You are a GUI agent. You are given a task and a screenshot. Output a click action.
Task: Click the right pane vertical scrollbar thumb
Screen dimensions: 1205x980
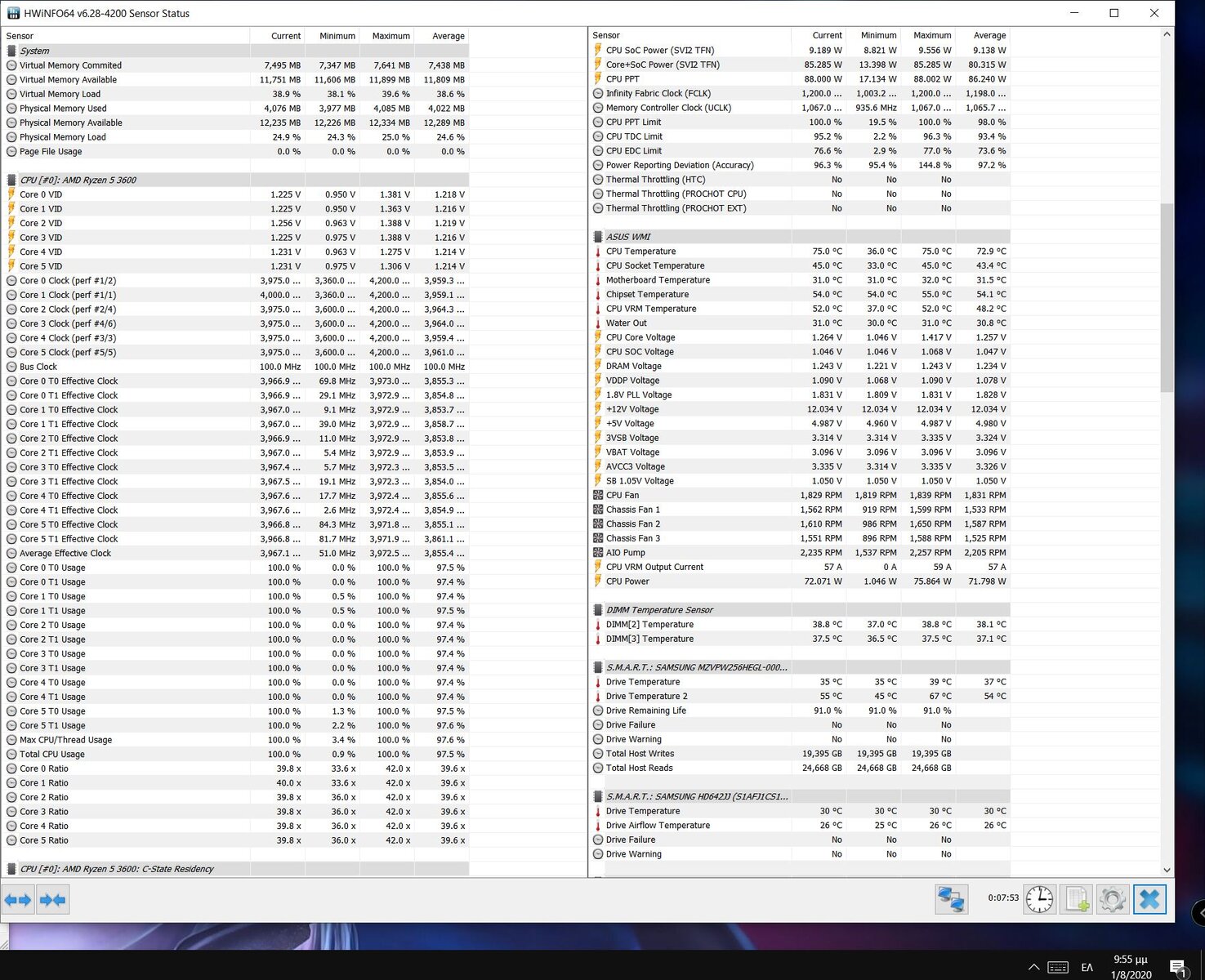[x=1167, y=298]
